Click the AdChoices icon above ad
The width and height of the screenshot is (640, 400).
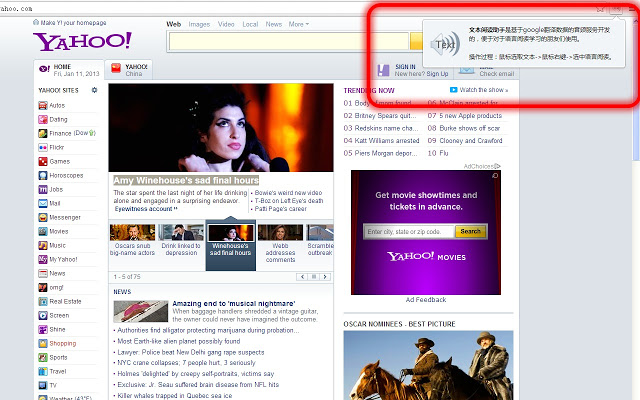point(497,166)
